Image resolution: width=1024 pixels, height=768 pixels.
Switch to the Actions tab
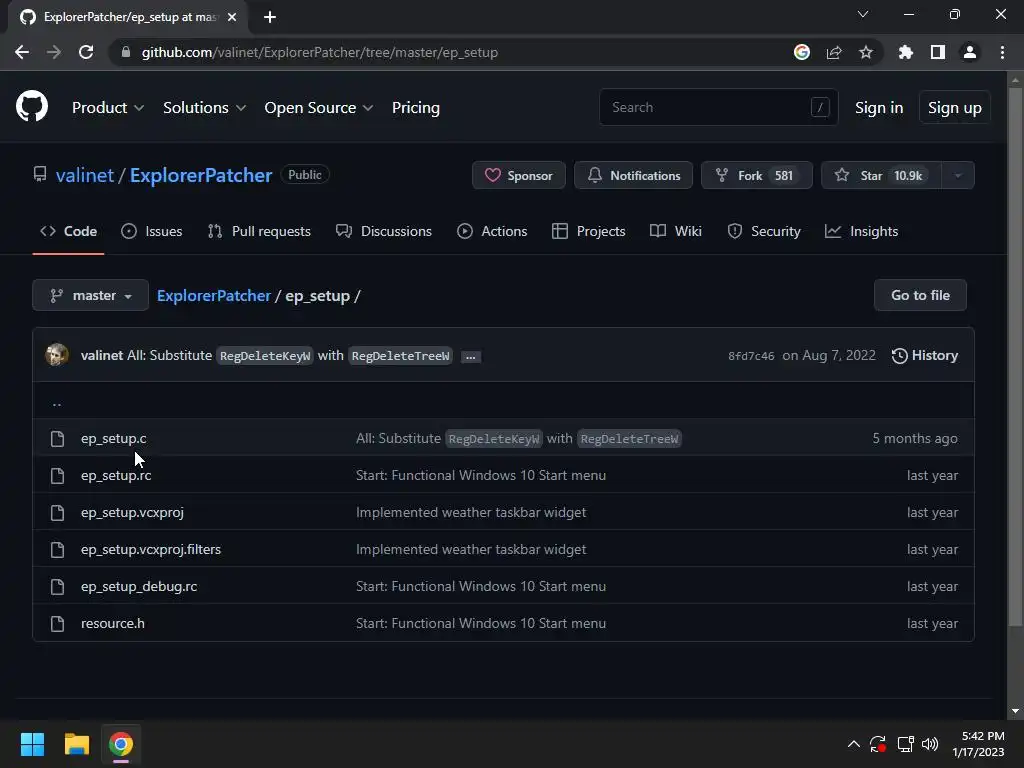tap(492, 231)
